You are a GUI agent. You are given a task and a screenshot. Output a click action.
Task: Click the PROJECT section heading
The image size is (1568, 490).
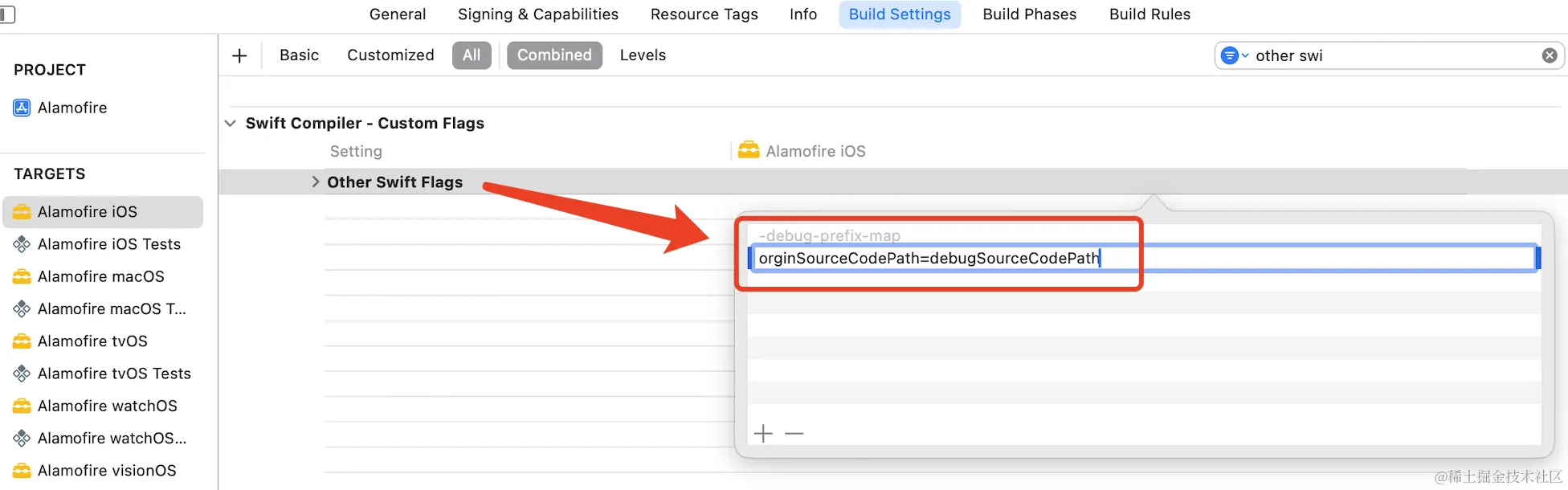point(50,71)
